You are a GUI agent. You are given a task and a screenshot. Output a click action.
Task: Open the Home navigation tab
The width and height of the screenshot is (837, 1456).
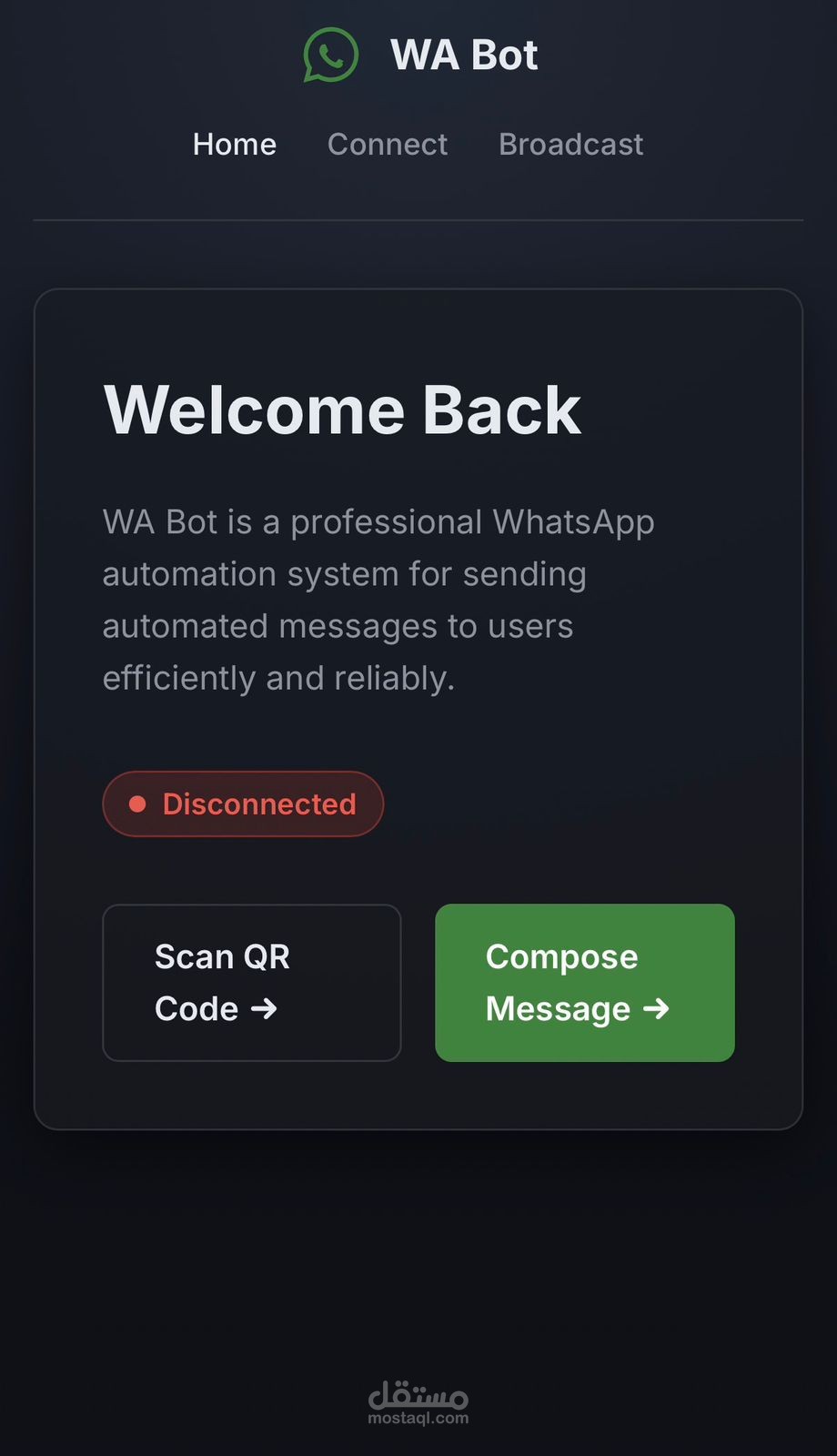click(235, 144)
